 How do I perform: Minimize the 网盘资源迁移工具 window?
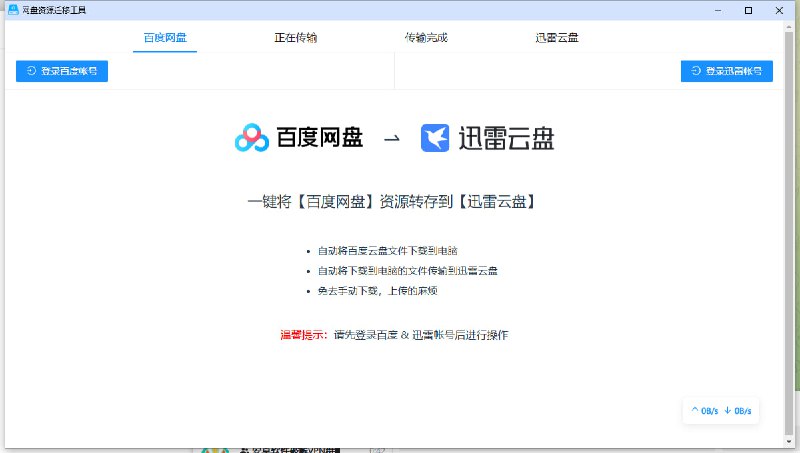click(718, 10)
